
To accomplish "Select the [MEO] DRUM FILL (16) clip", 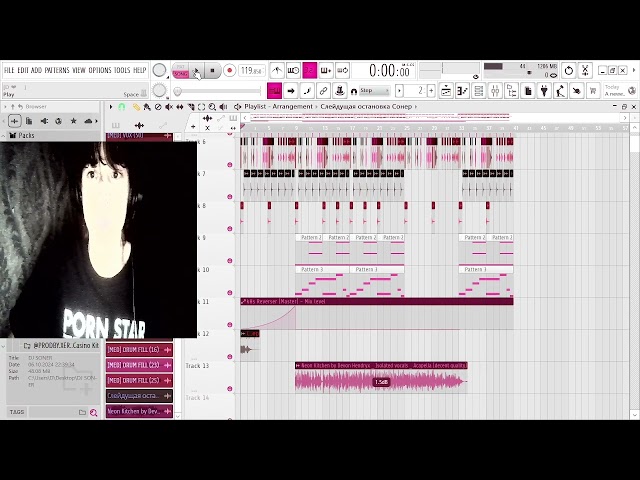I will pyautogui.click(x=139, y=350).
